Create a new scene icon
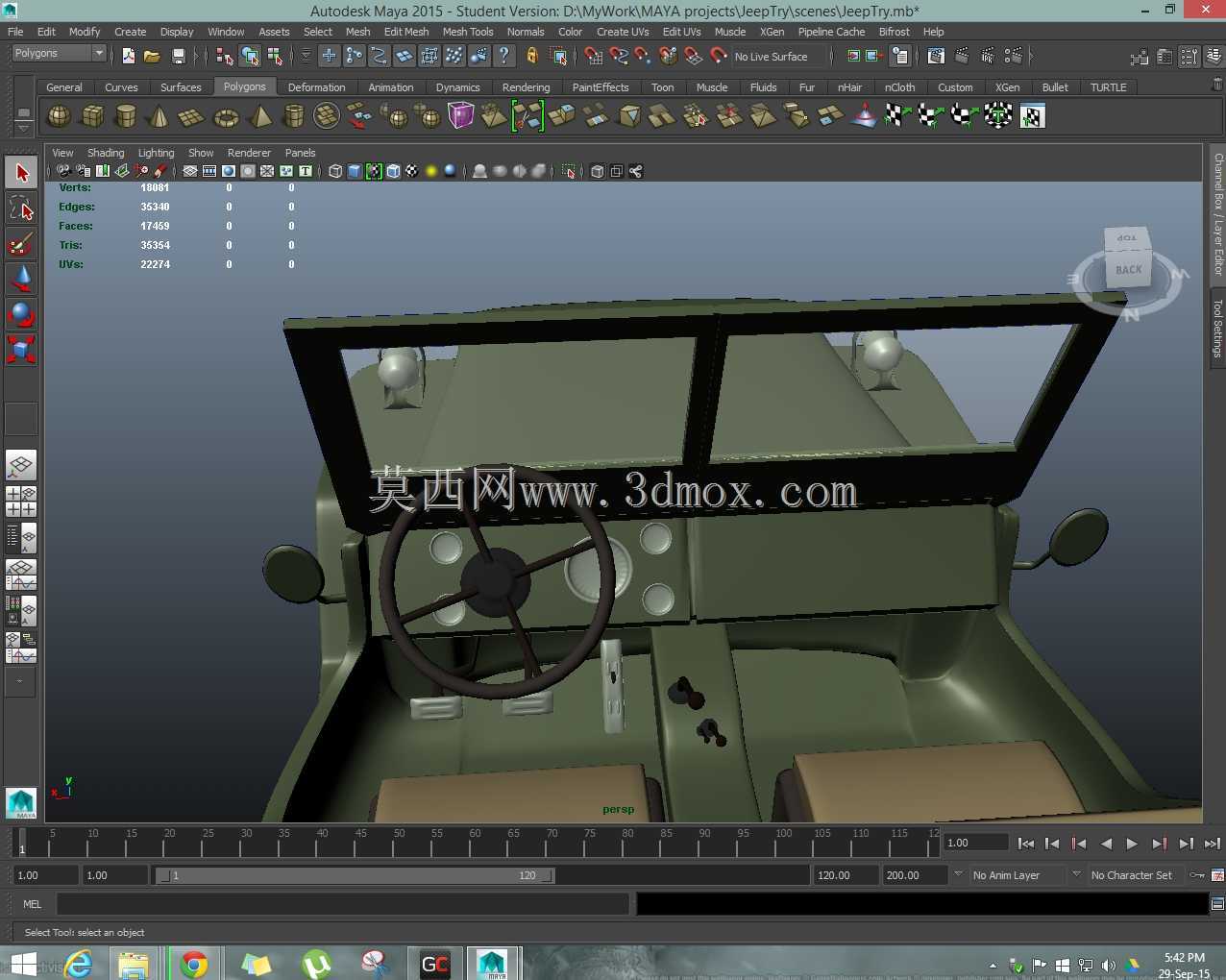This screenshot has height=980, width=1226. click(129, 56)
